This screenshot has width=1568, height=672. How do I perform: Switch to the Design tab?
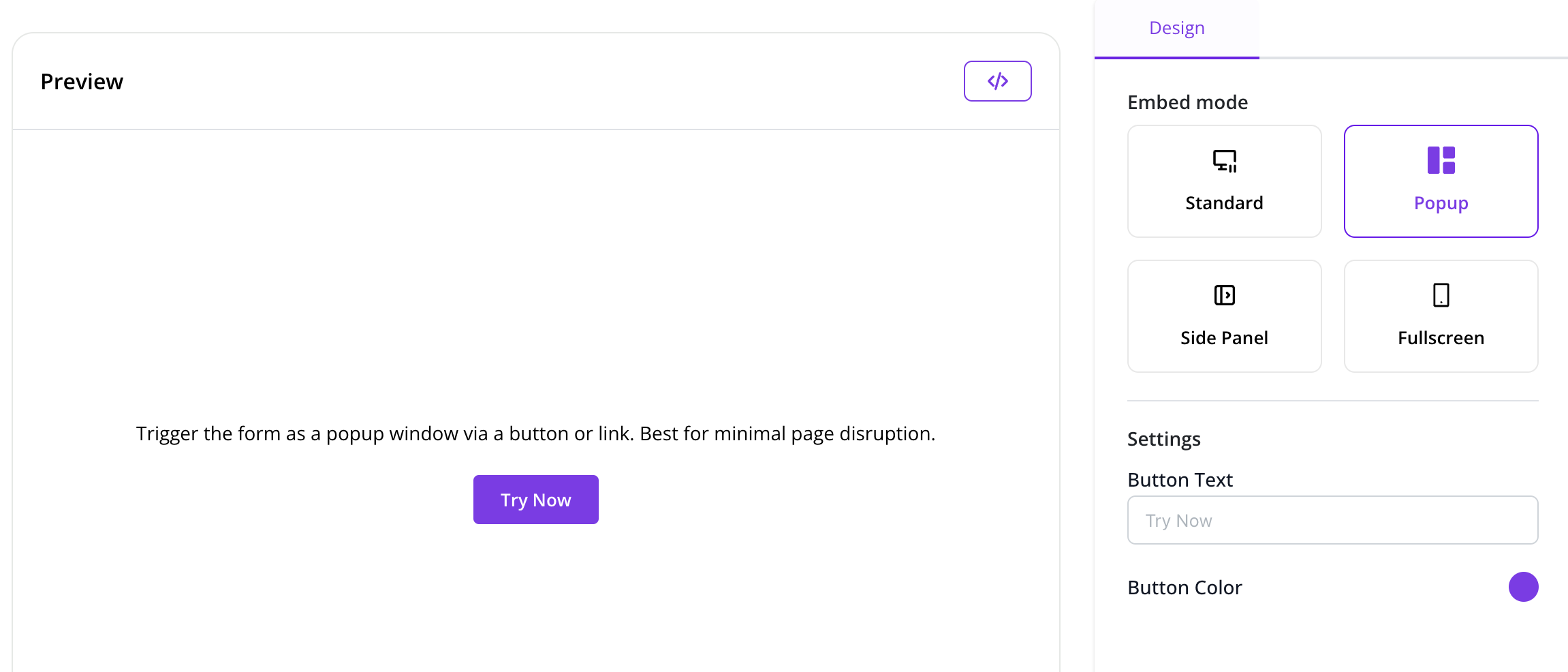click(1176, 28)
